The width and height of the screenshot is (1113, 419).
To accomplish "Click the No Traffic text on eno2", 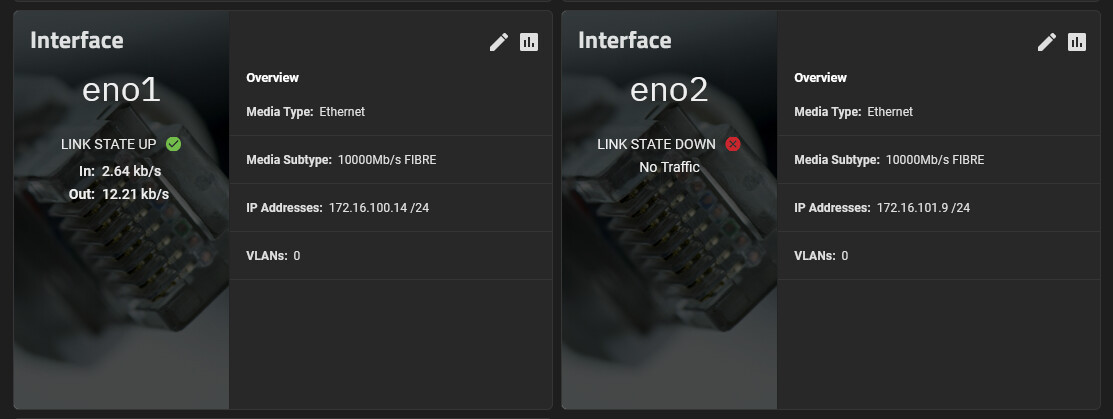I will [669, 167].
